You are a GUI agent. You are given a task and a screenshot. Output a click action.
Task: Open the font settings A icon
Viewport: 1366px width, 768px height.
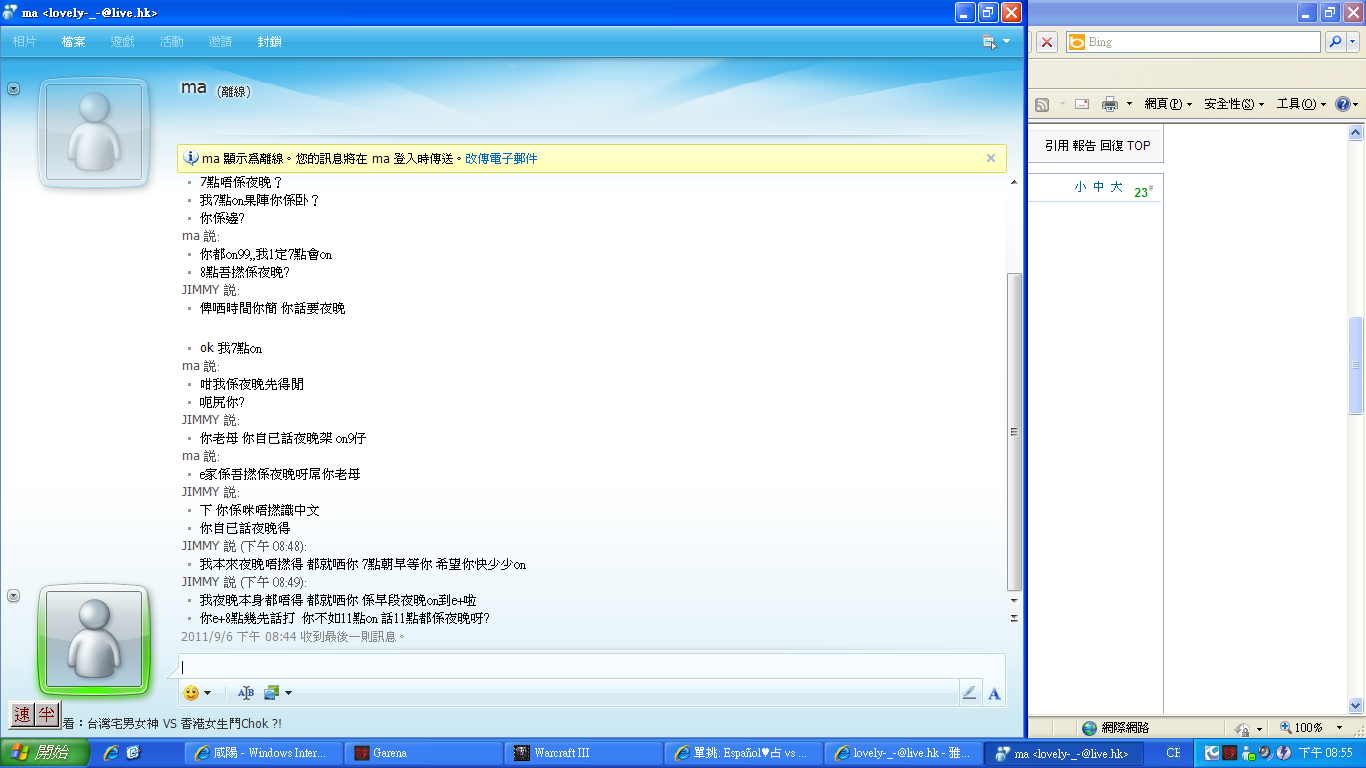coord(994,693)
